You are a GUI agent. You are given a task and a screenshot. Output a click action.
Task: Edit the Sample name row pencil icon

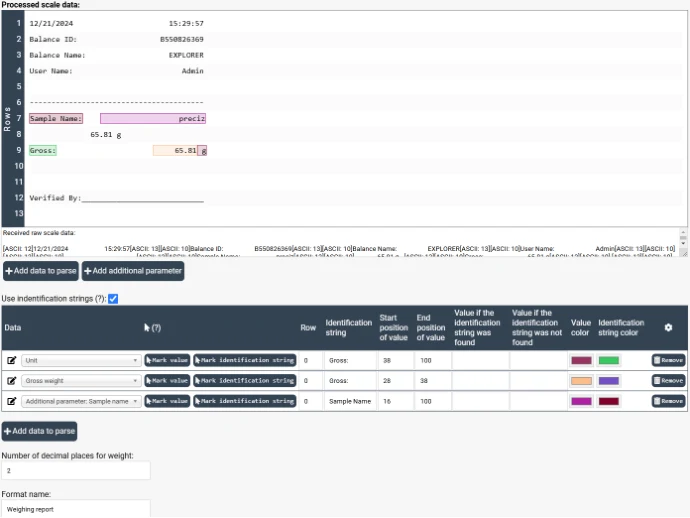click(x=11, y=401)
